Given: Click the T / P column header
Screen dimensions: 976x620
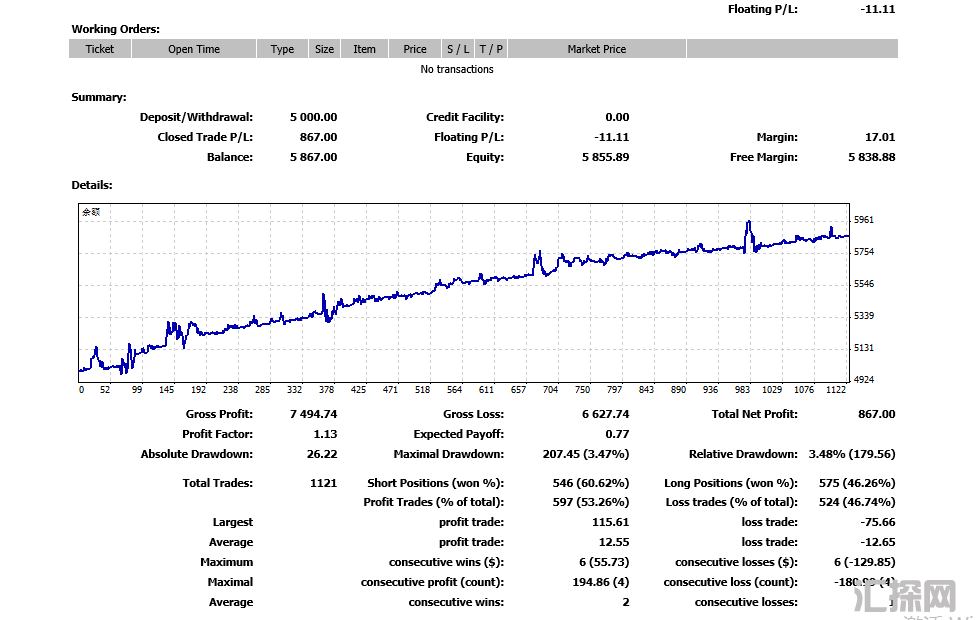Looking at the screenshot, I should coord(491,49).
